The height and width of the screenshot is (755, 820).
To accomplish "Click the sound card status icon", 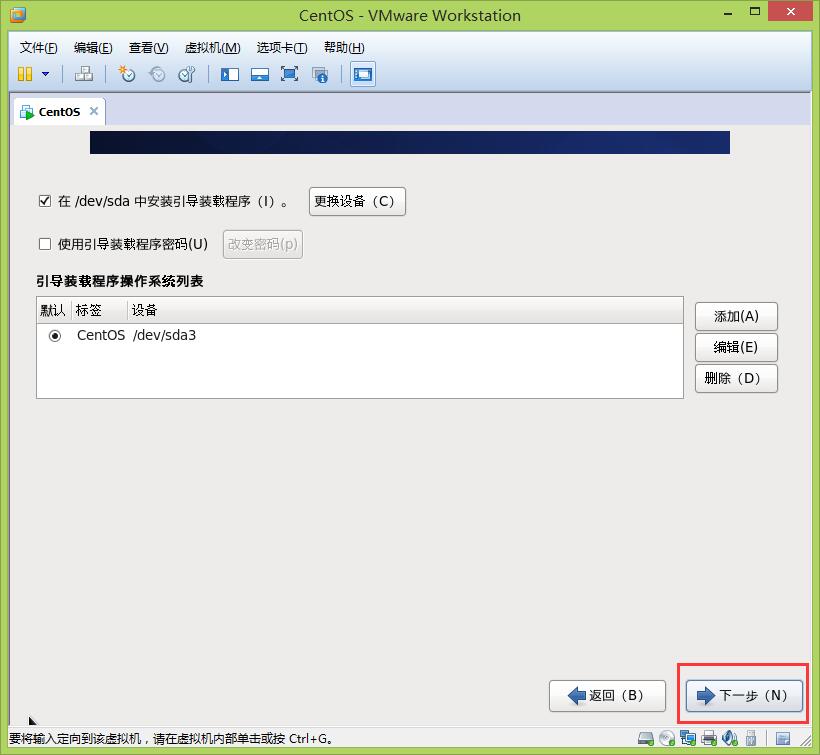I will point(730,740).
